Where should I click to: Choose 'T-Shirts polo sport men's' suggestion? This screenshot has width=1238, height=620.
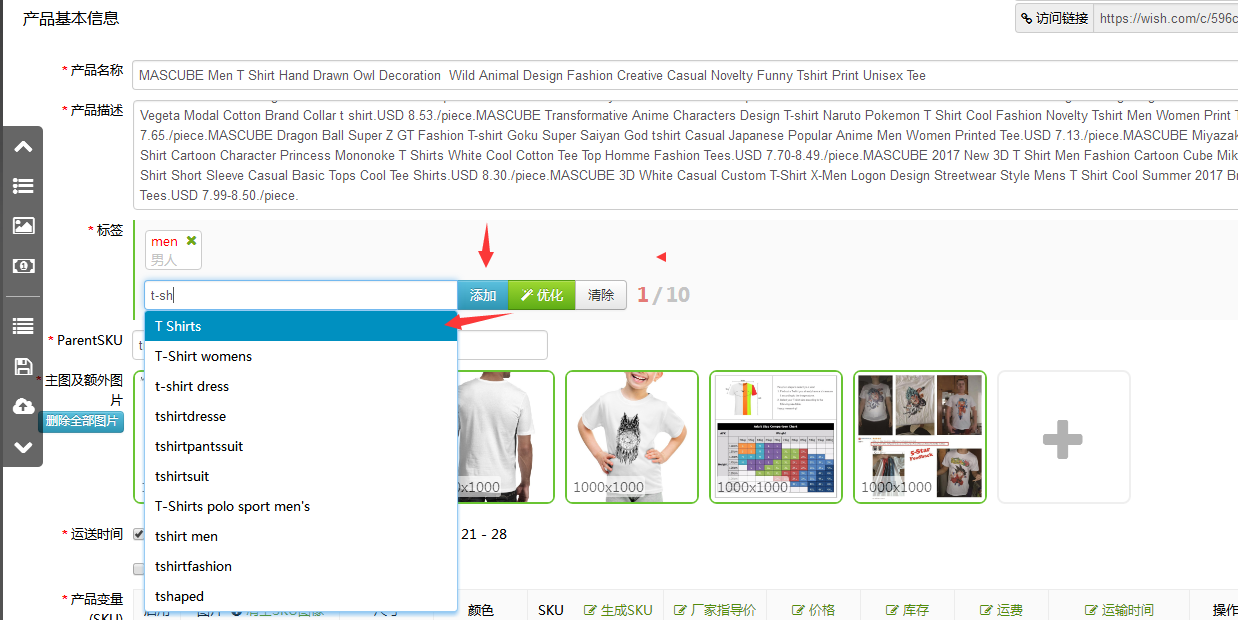coord(301,506)
